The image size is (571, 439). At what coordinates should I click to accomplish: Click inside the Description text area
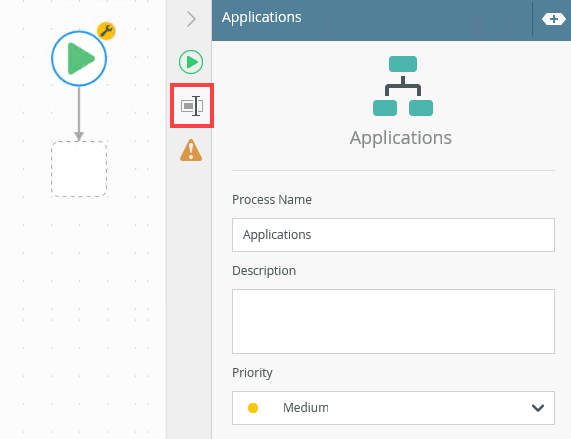point(393,321)
